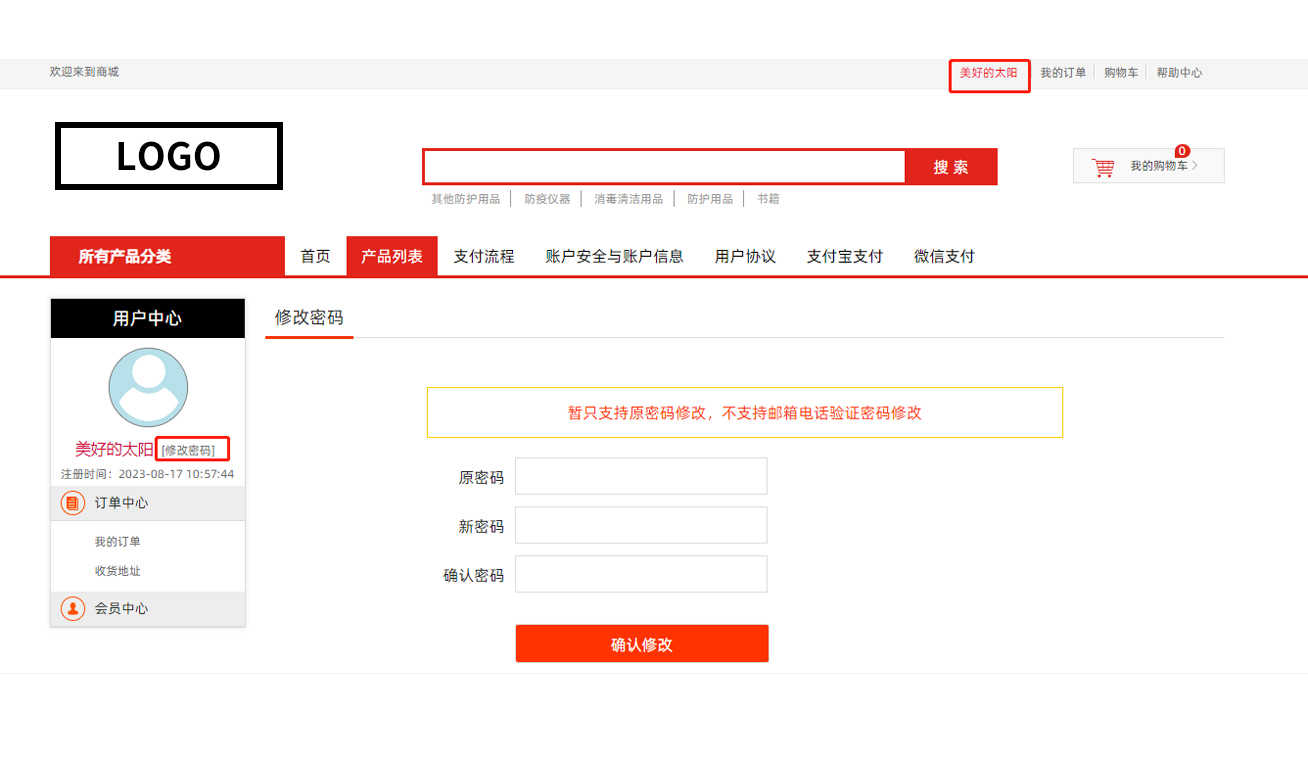Open 我的订单 in the sidebar
This screenshot has width=1308, height=771.
pyautogui.click(x=118, y=542)
